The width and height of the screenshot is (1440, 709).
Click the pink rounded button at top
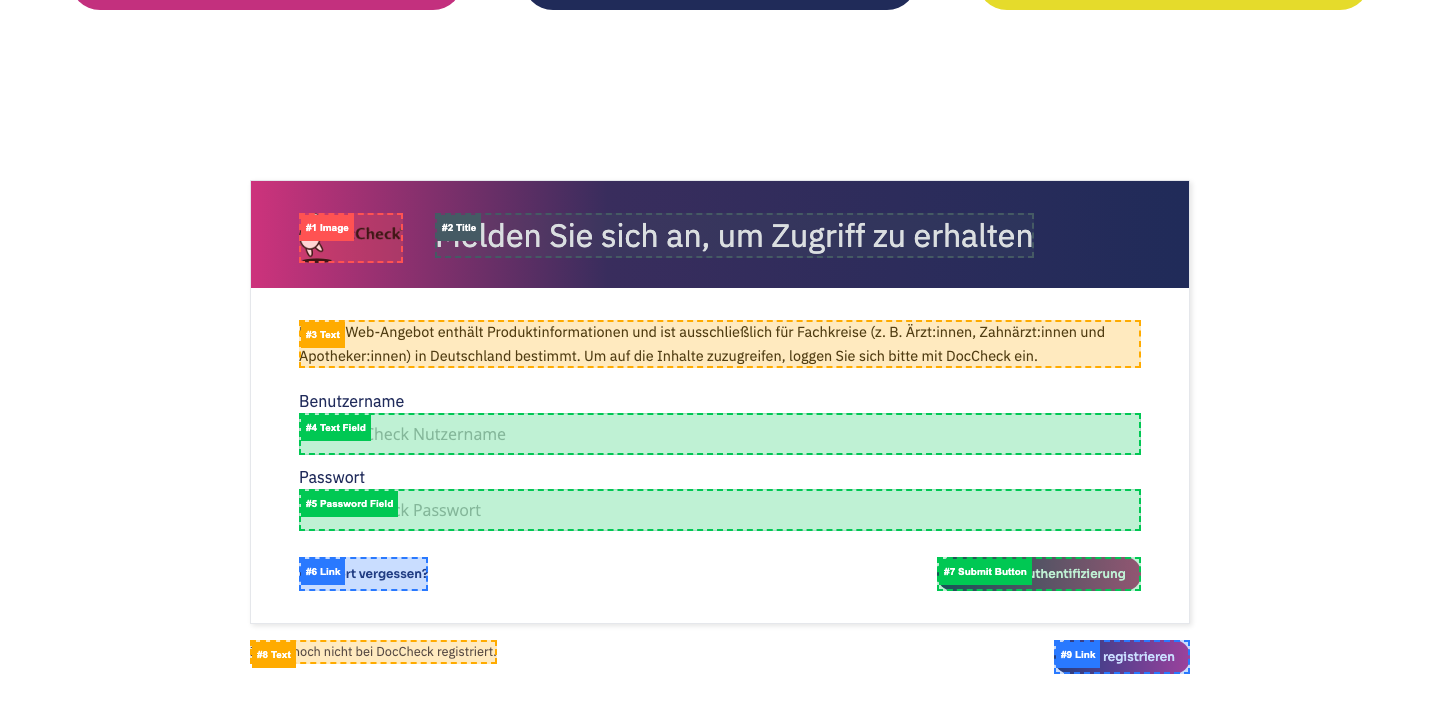coord(266,3)
